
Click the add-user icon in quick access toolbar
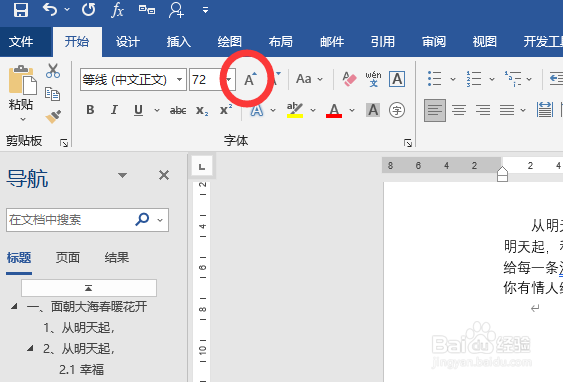[x=176, y=10]
